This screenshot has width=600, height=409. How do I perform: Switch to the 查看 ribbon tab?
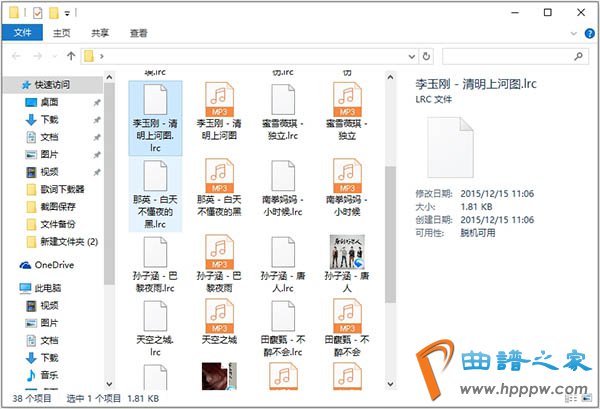(x=138, y=33)
